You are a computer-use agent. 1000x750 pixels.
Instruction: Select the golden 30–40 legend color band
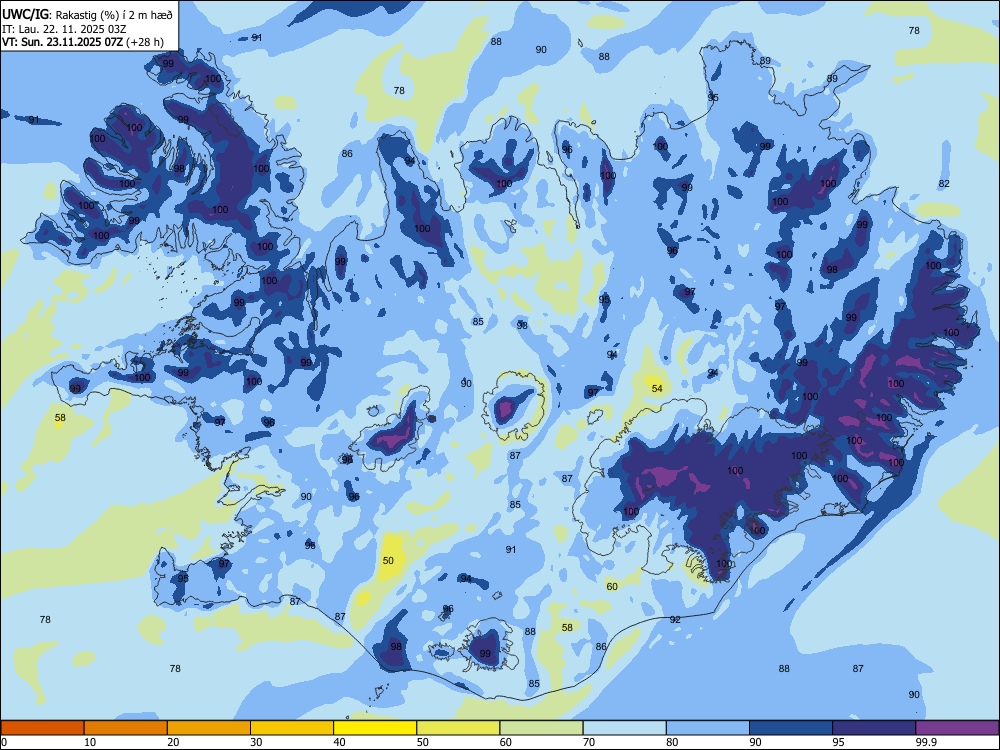292,728
